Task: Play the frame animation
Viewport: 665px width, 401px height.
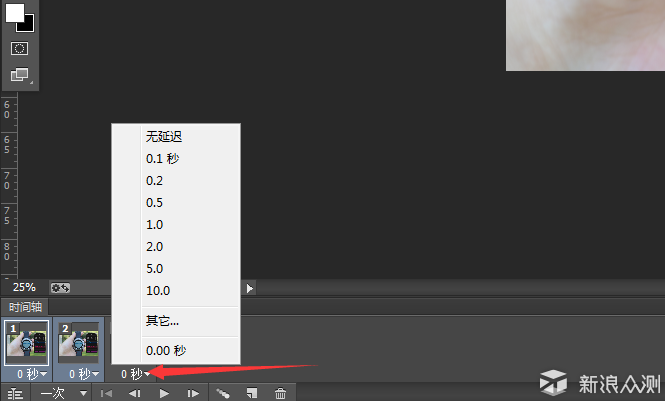Action: [x=164, y=394]
